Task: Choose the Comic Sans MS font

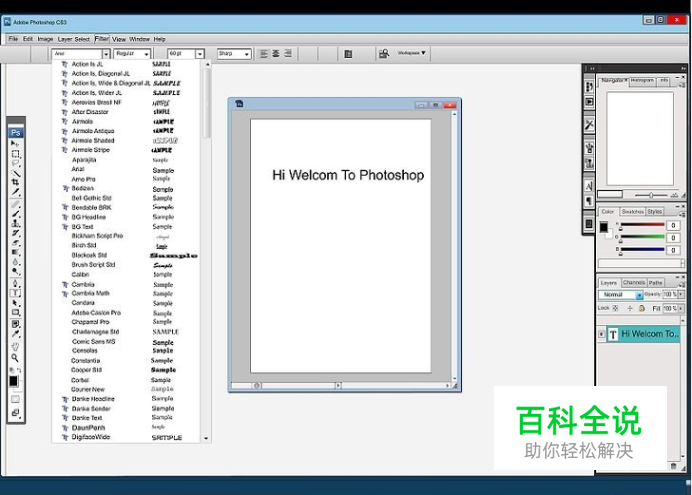Action: [x=94, y=341]
